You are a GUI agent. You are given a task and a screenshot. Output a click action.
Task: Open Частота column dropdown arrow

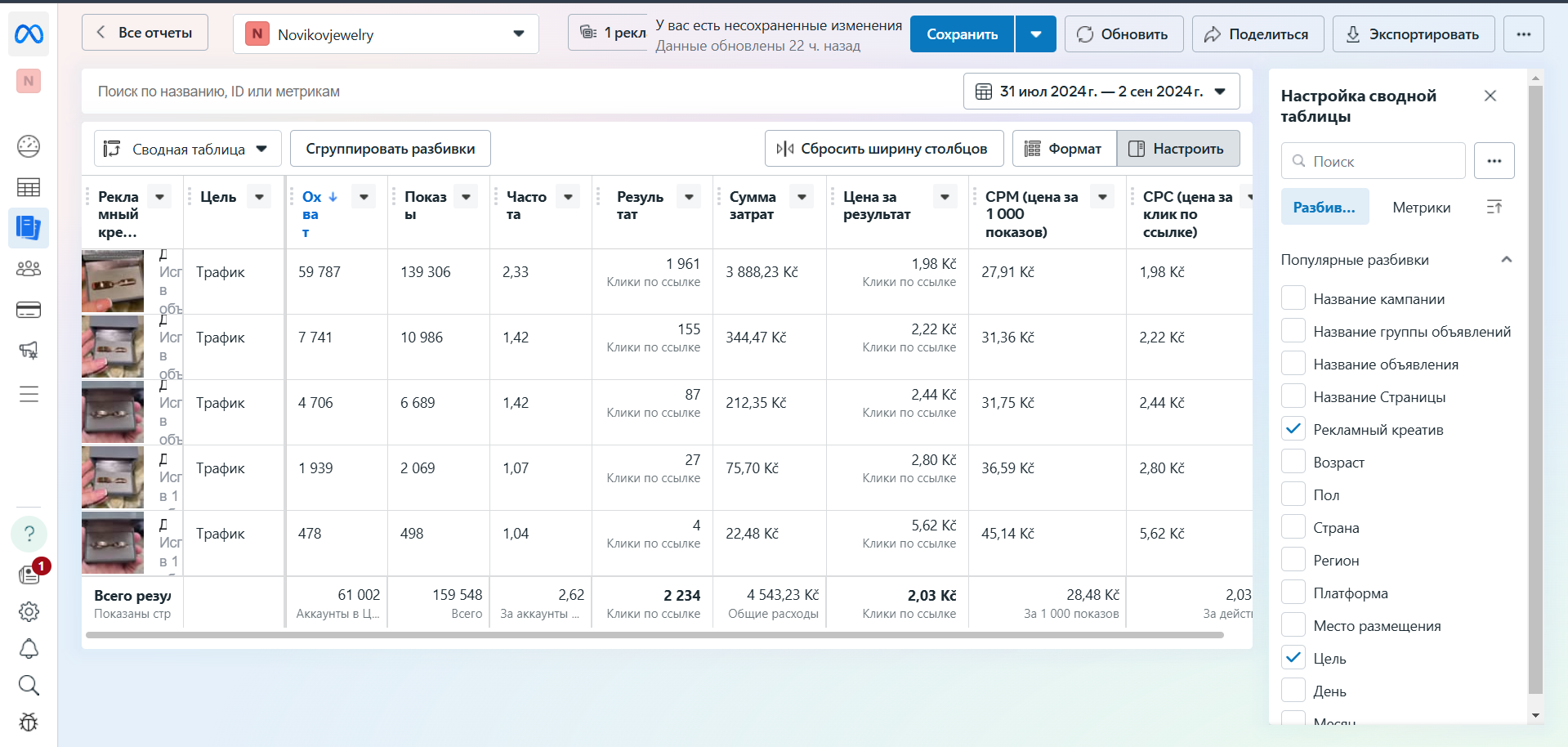pyautogui.click(x=568, y=196)
